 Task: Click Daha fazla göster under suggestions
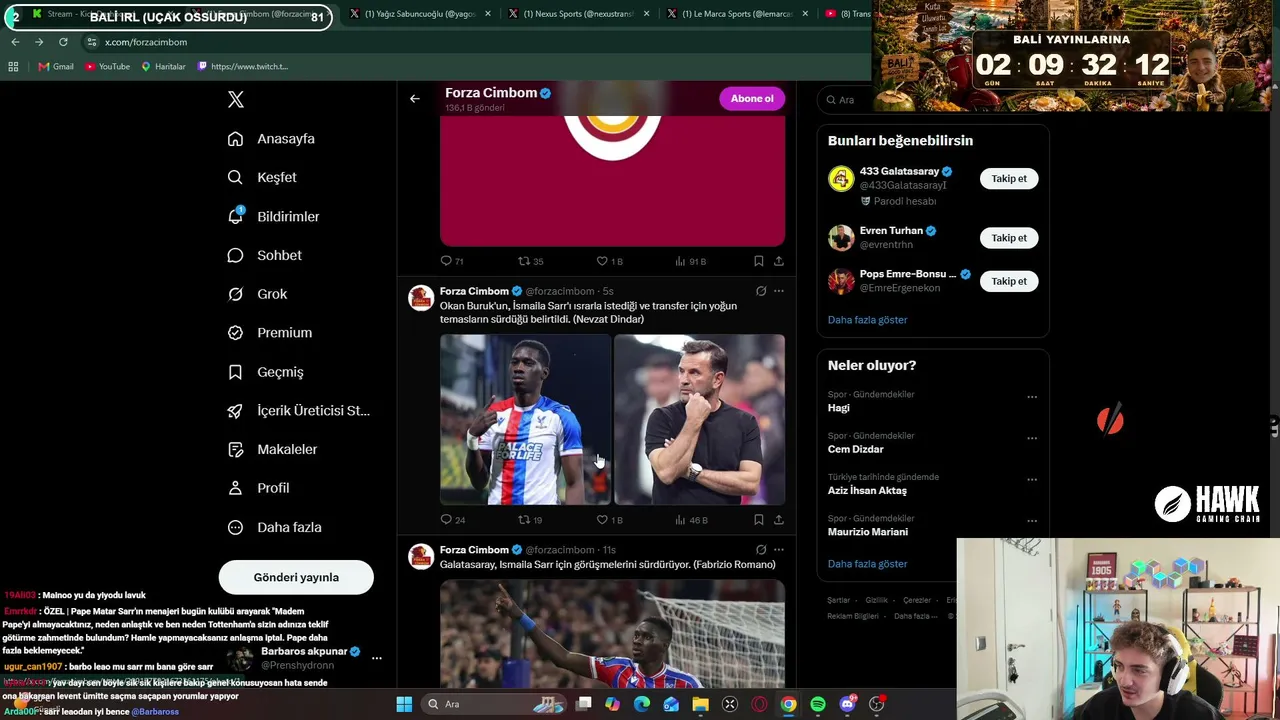pyautogui.click(x=867, y=320)
